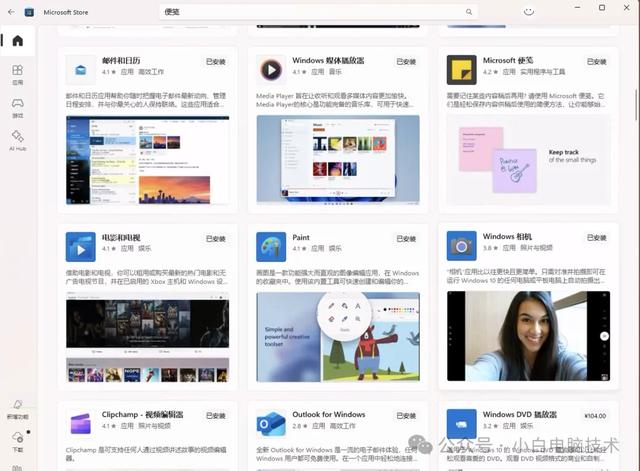This screenshot has height=471, width=640.
Task: Click the Microsoft Store logo icon
Action: point(29,12)
